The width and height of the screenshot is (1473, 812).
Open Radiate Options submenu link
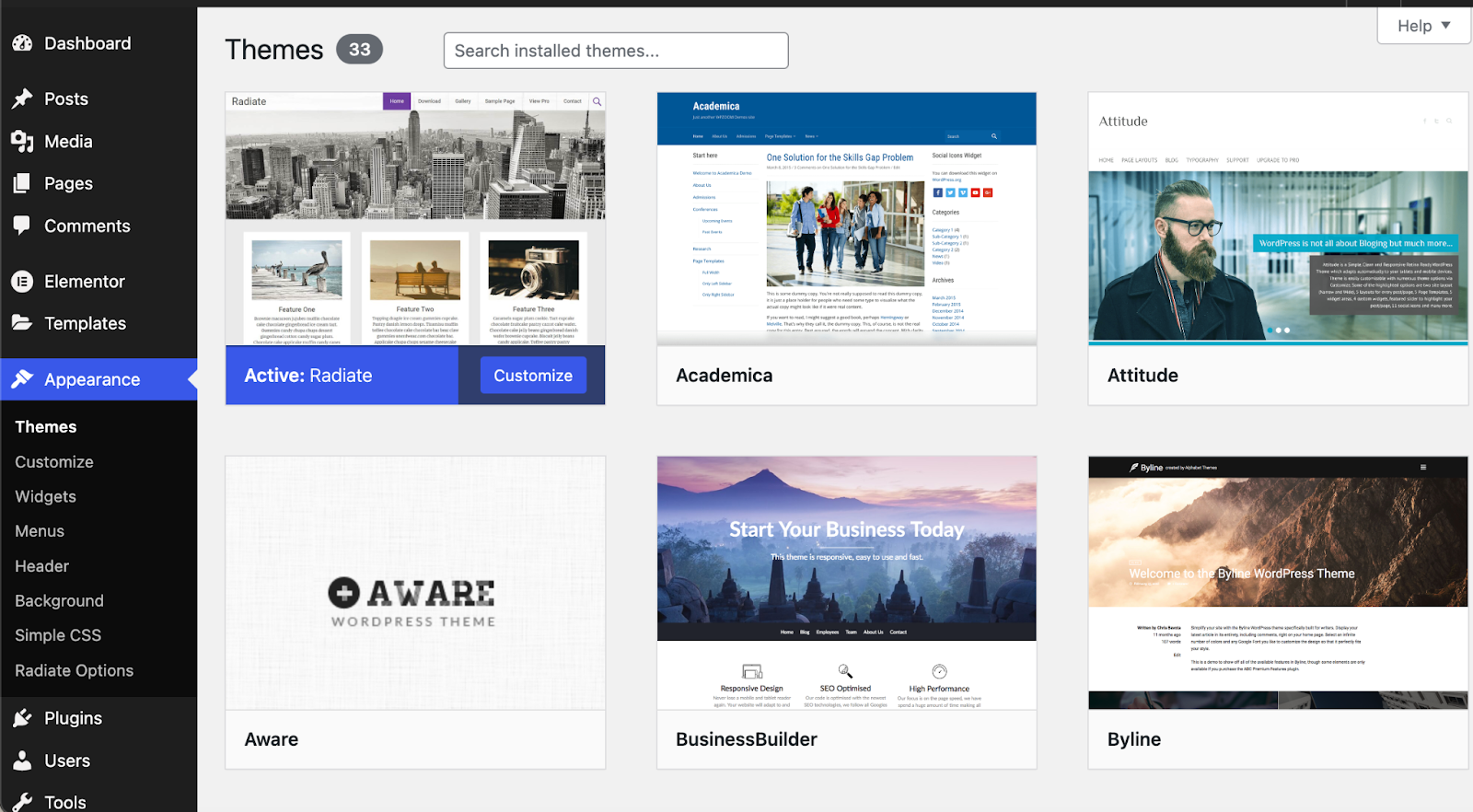(75, 670)
